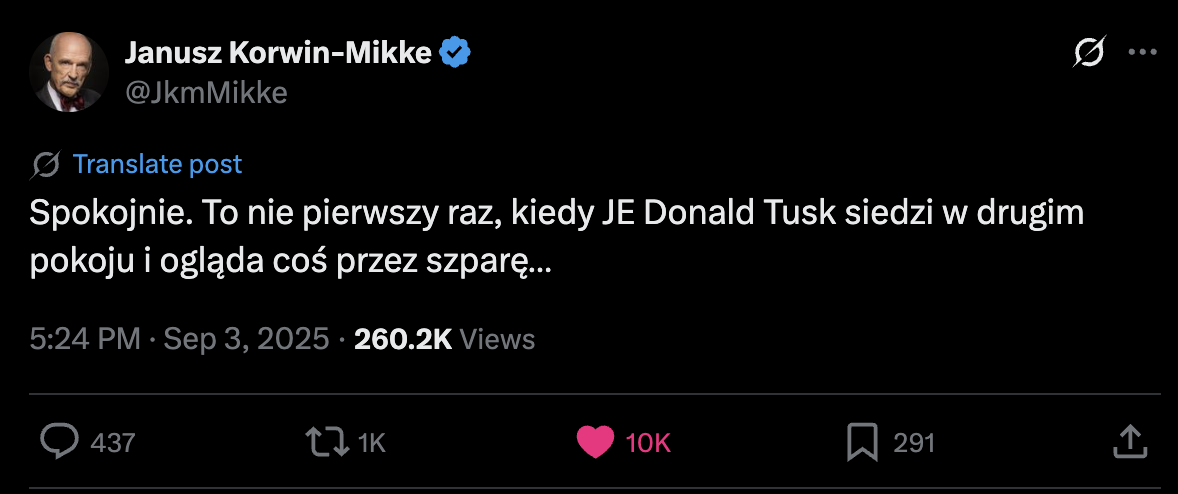Open the 5:24 PM Sep 3, 2025 timestamp

click(x=180, y=339)
